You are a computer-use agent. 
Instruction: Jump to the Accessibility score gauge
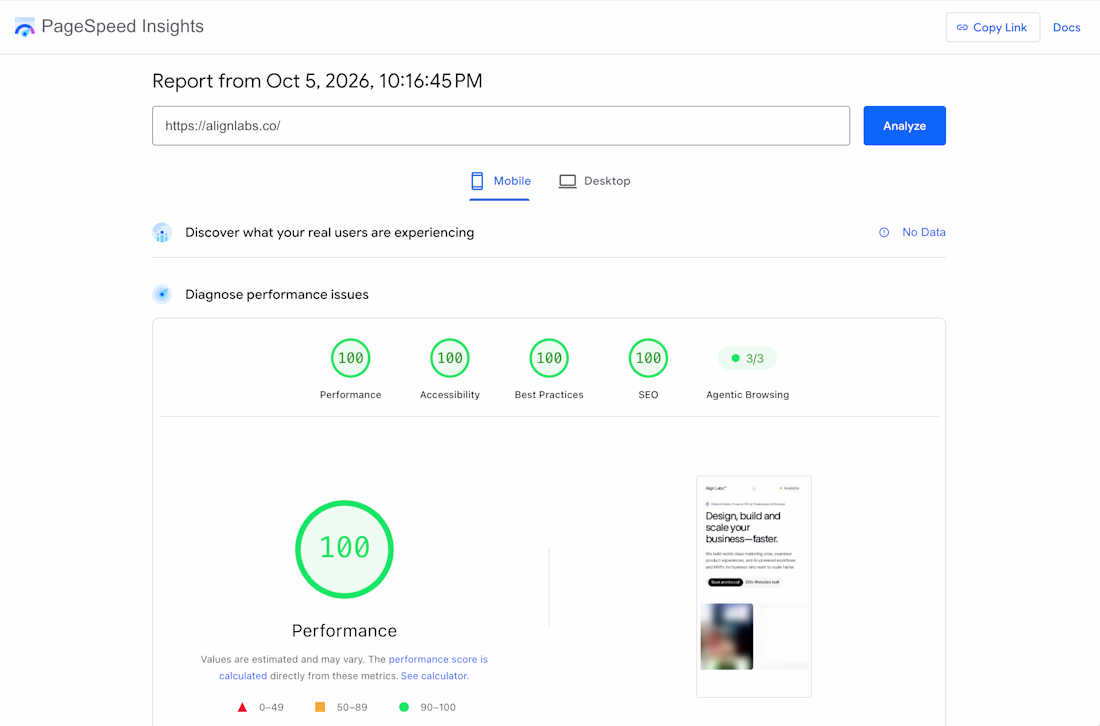450,358
